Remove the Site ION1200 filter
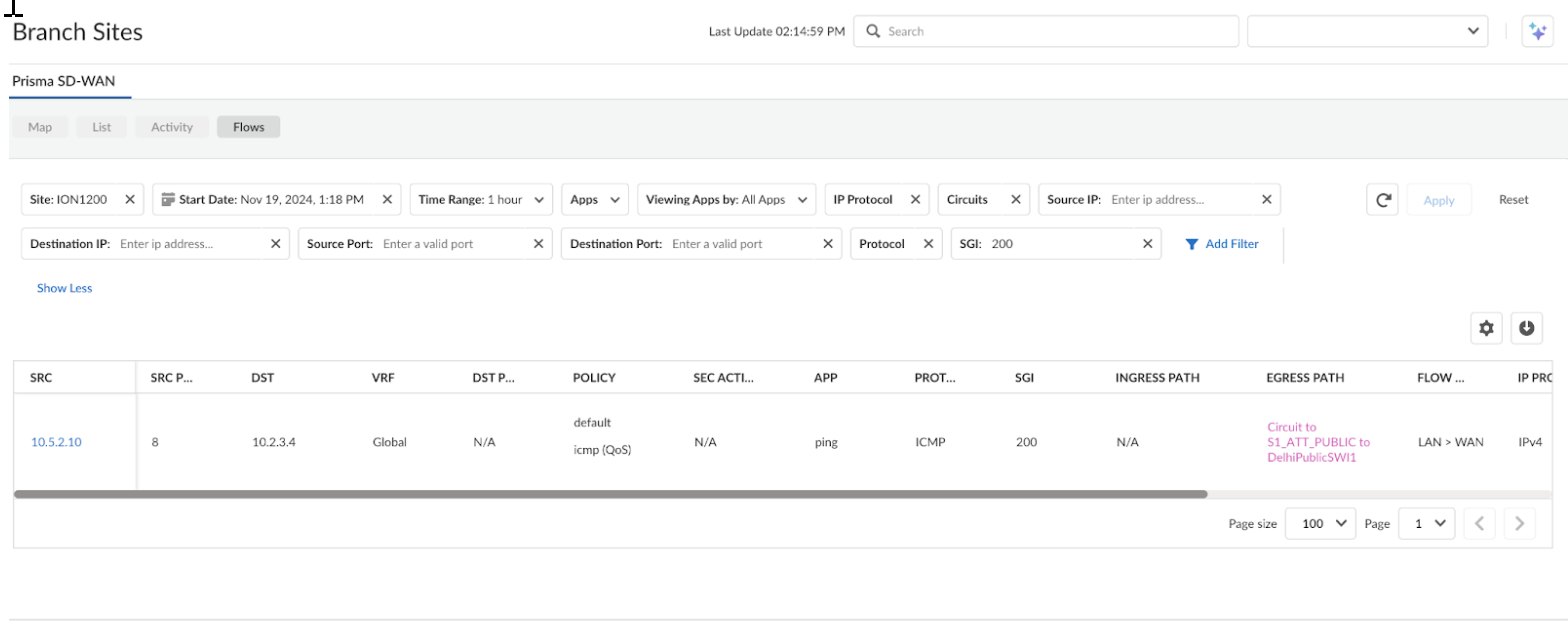This screenshot has height=621, width=1568. coord(130,200)
